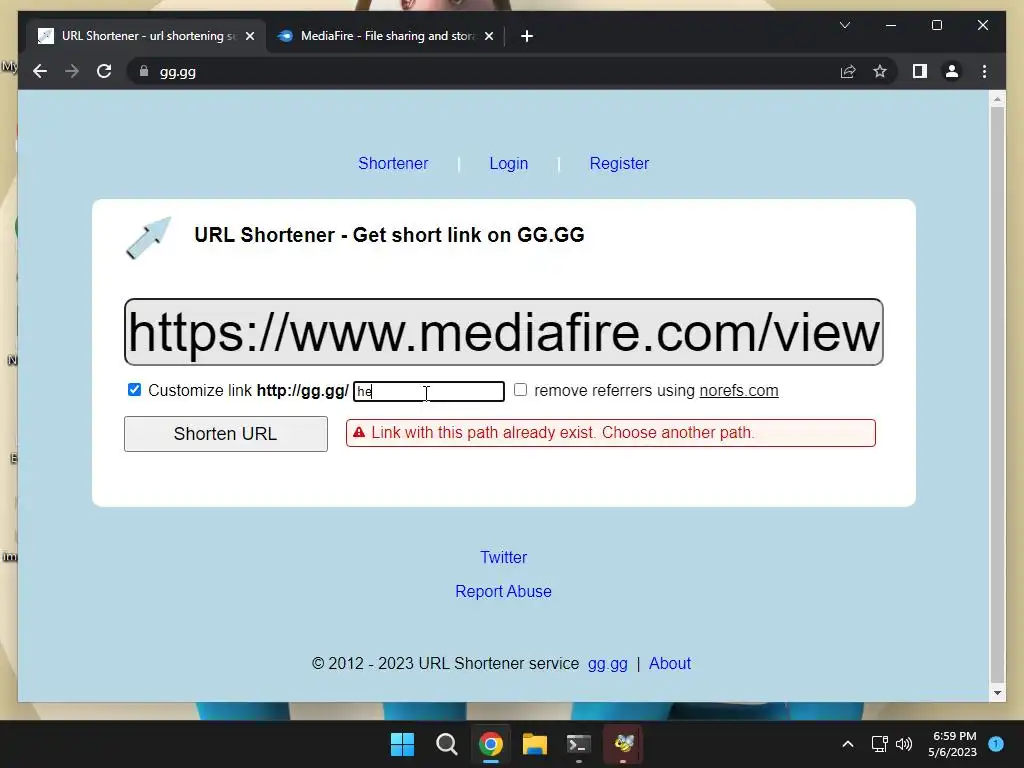
Task: Open the Register link
Action: (619, 163)
